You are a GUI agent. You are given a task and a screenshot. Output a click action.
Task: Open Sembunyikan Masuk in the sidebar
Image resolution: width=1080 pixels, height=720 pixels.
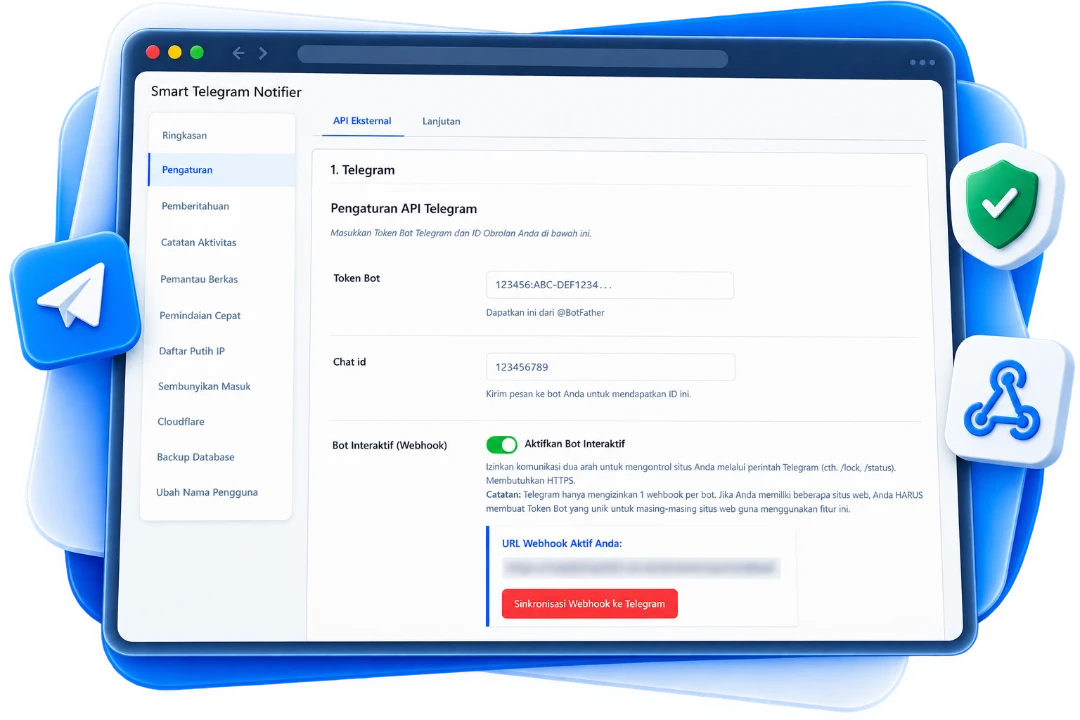pos(217,387)
